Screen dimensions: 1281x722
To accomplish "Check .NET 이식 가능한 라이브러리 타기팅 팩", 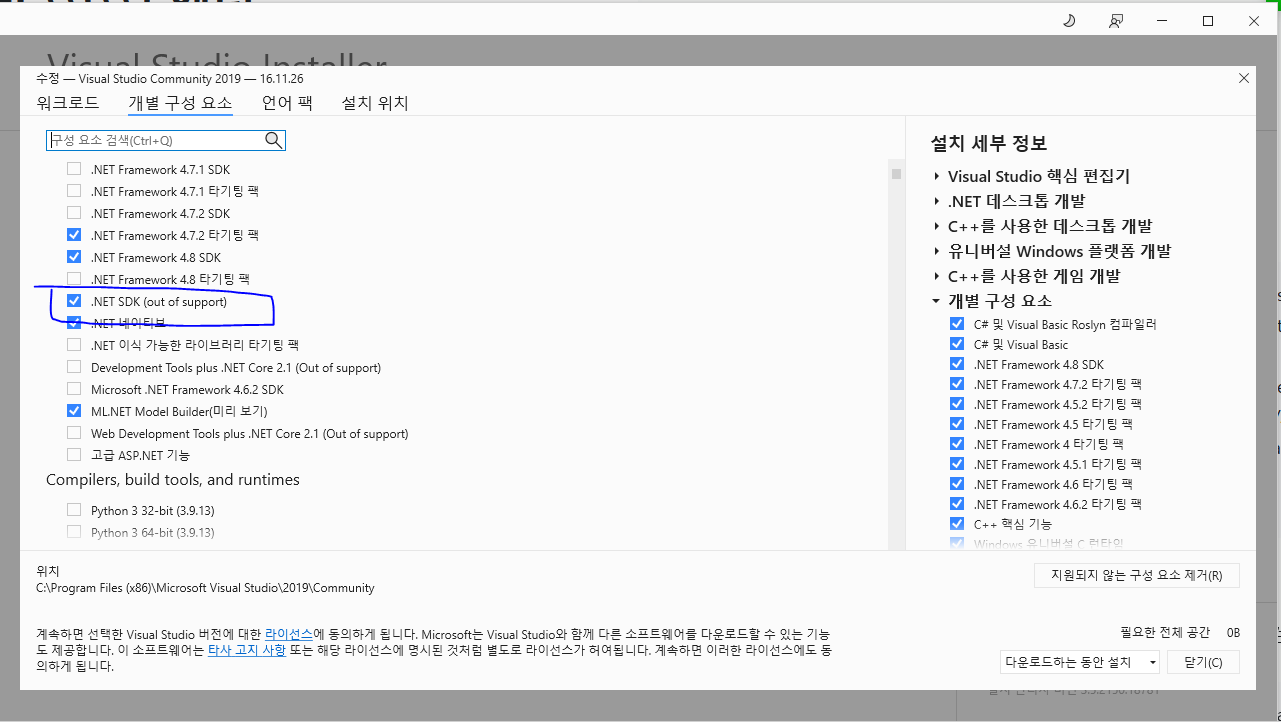I will click(74, 345).
